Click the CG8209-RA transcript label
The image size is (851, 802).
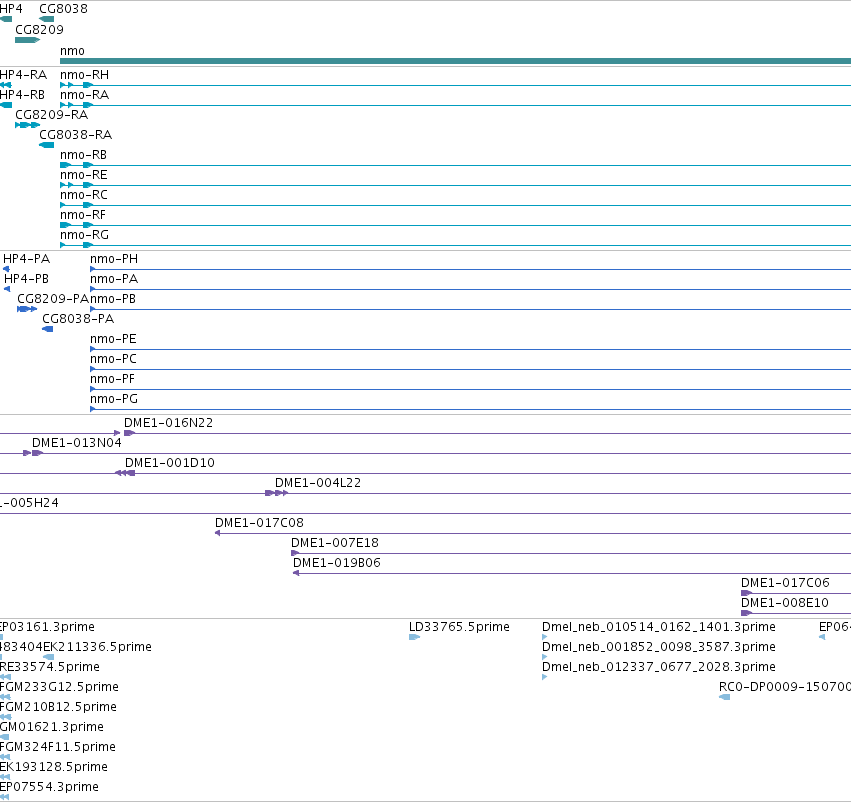(x=52, y=115)
